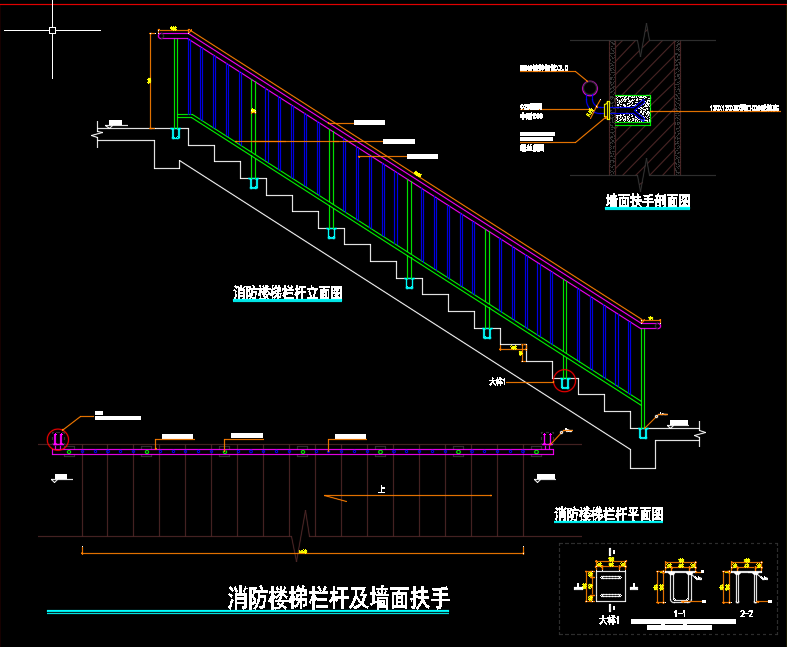Select the 消防楼梯栏杆平面图 view label

click(x=608, y=514)
